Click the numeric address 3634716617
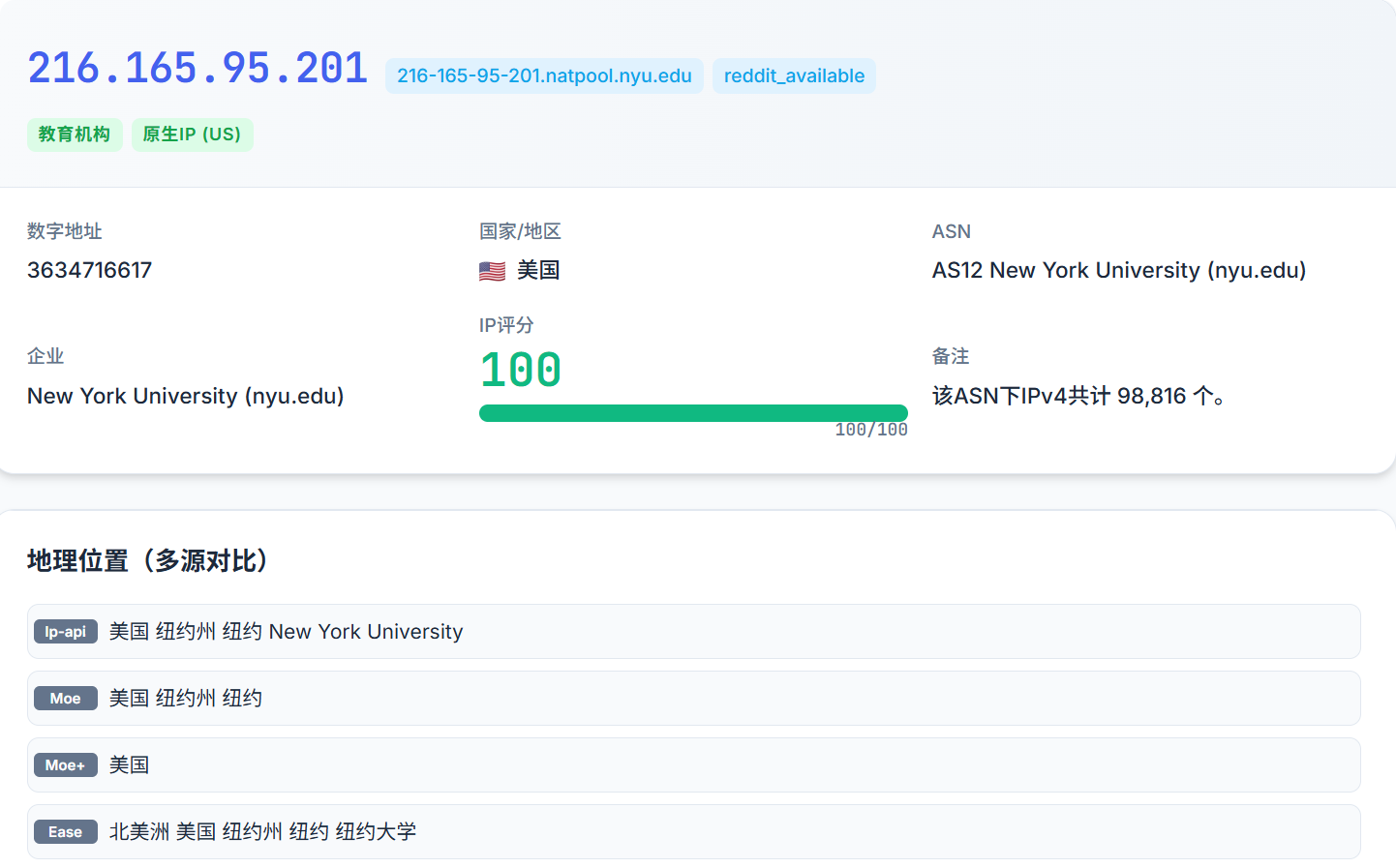The height and width of the screenshot is (868, 1396). [x=90, y=270]
